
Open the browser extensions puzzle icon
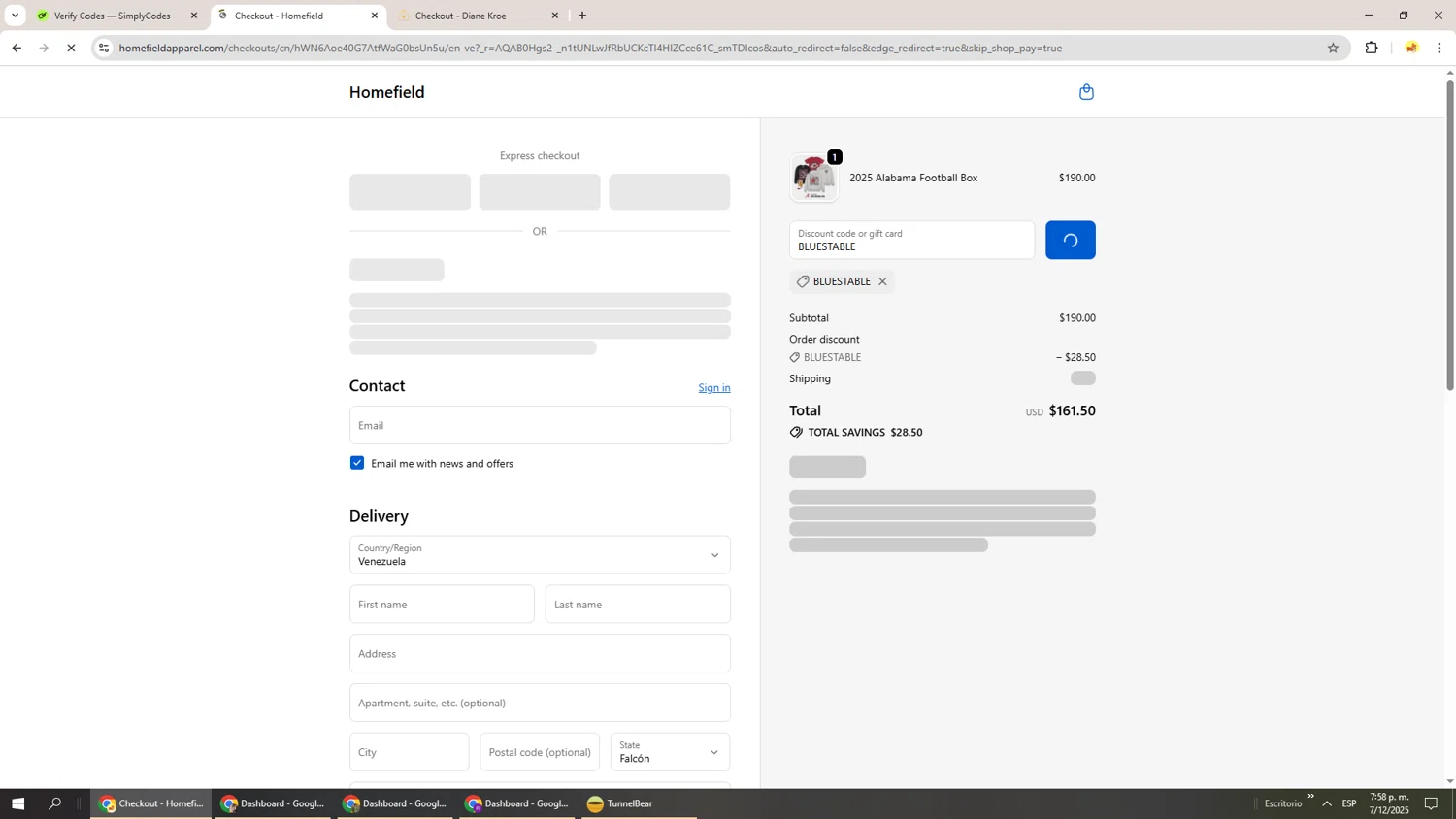1372,48
